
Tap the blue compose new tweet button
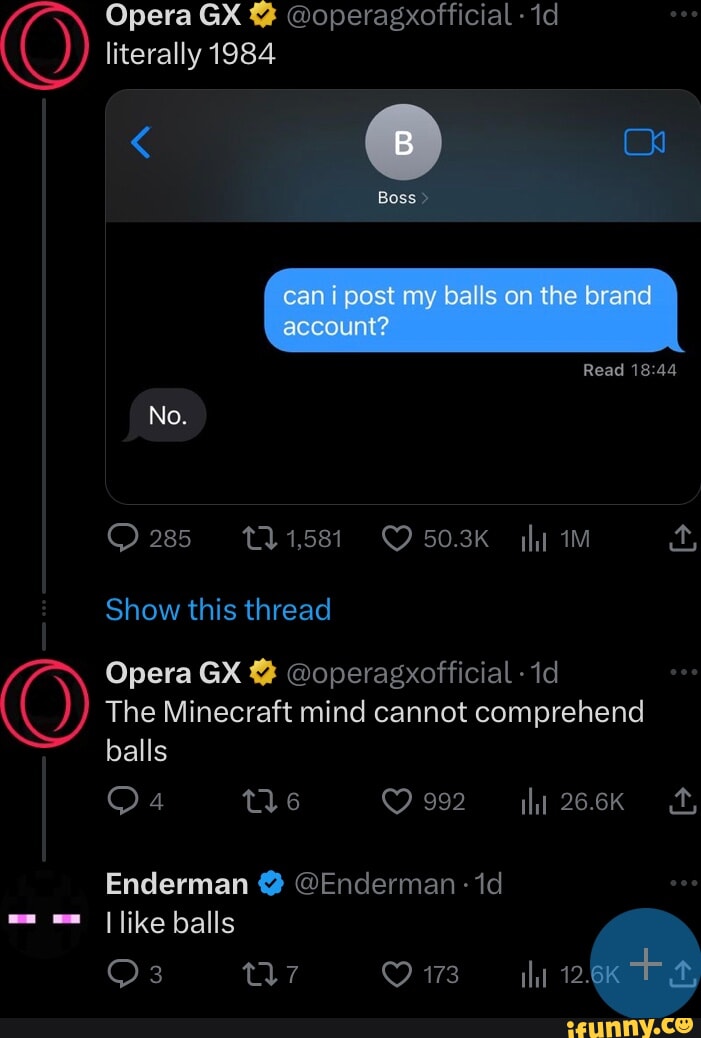pyautogui.click(x=646, y=963)
